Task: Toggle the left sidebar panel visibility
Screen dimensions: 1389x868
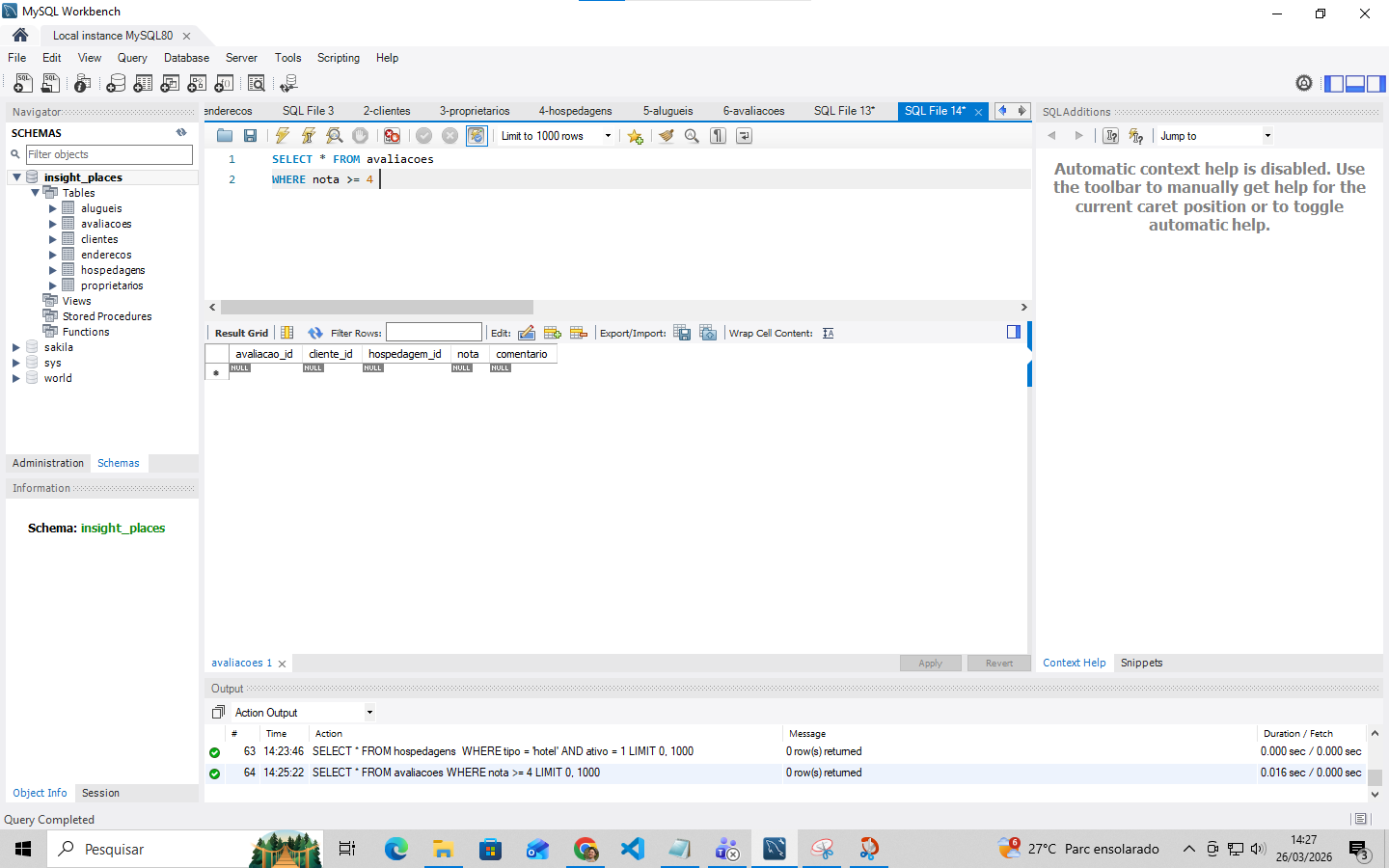Action: pos(1334,84)
